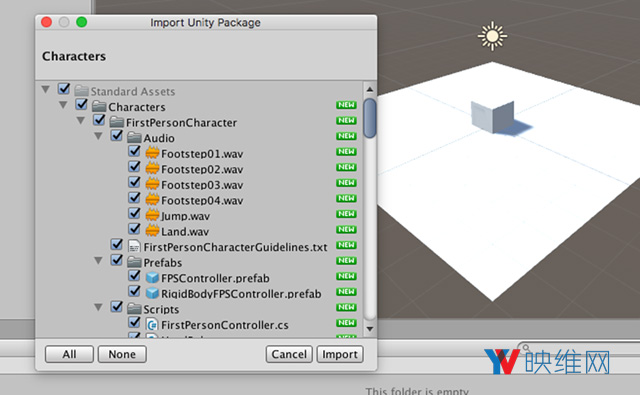This screenshot has width=640, height=395.
Task: Uncheck the Land.wav checkbox
Action: pos(134,229)
